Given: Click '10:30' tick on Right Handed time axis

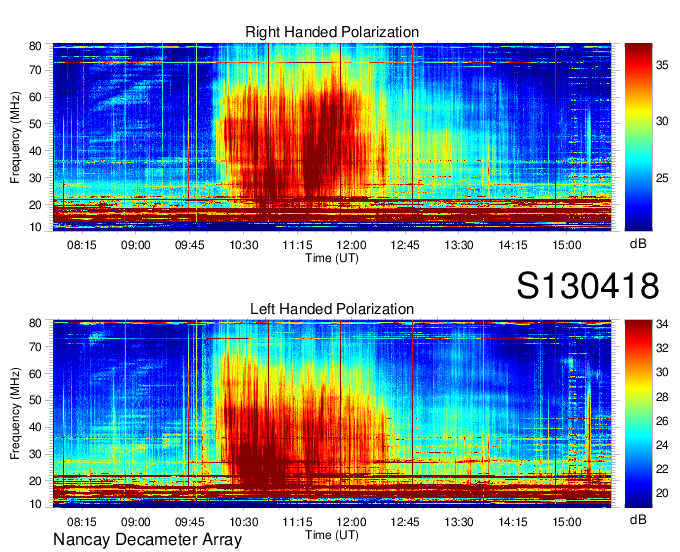Looking at the screenshot, I should (244, 245).
